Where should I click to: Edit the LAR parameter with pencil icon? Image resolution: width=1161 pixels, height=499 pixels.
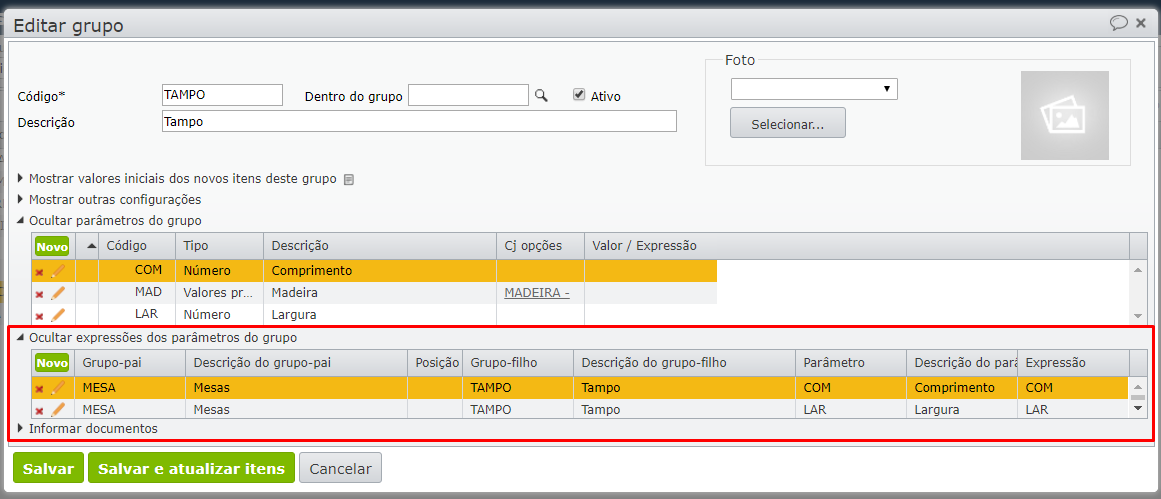(x=58, y=315)
